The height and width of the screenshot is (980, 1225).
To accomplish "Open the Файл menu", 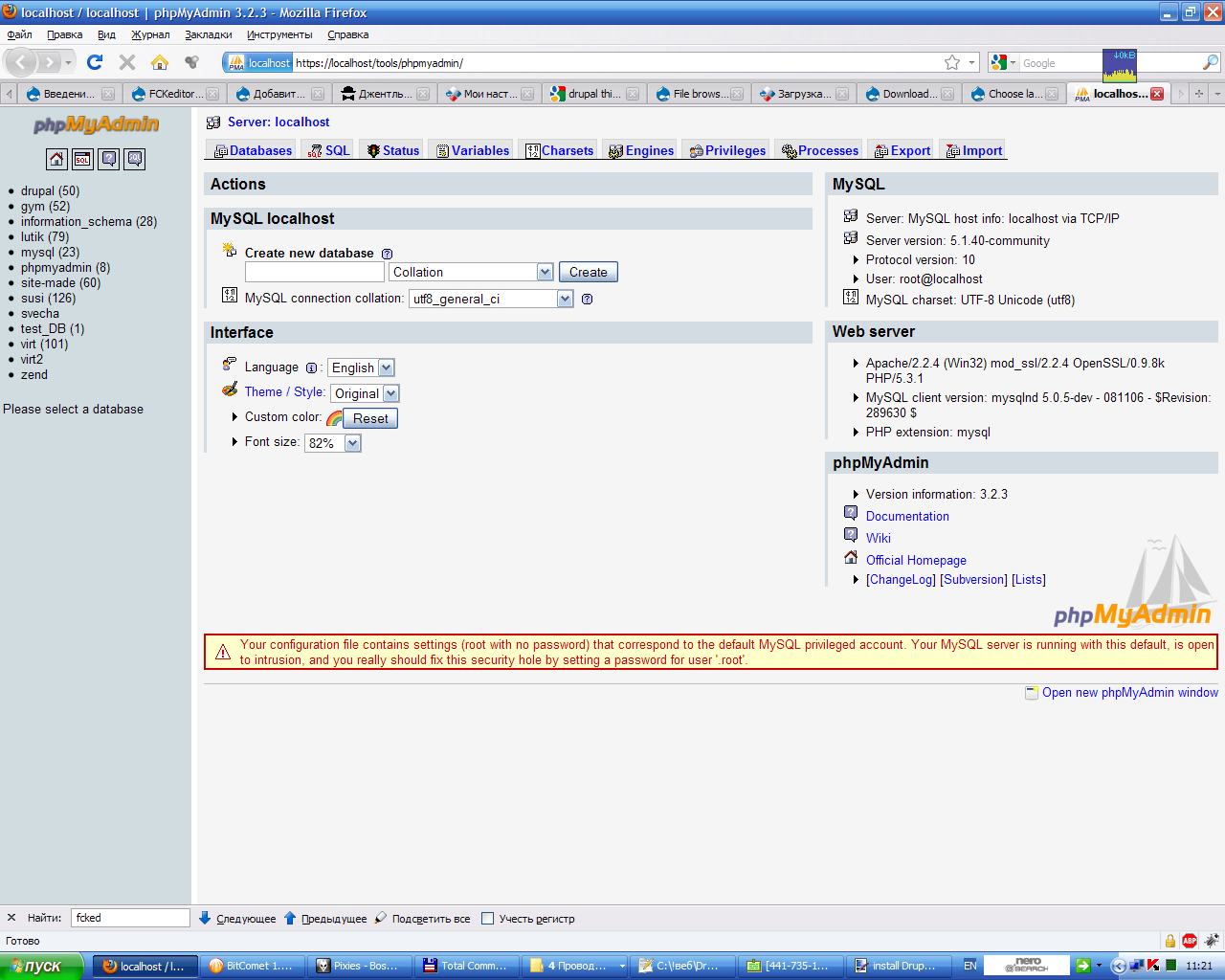I will pos(19,34).
